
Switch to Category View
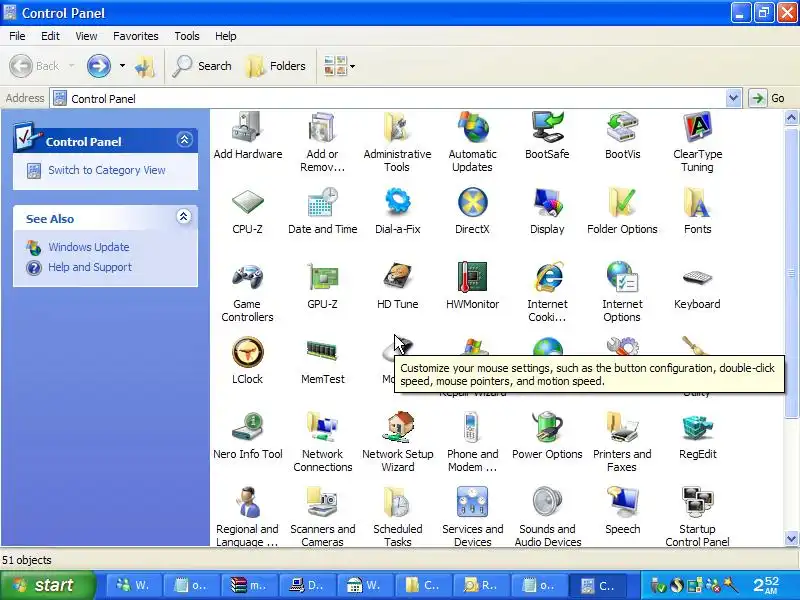[107, 170]
